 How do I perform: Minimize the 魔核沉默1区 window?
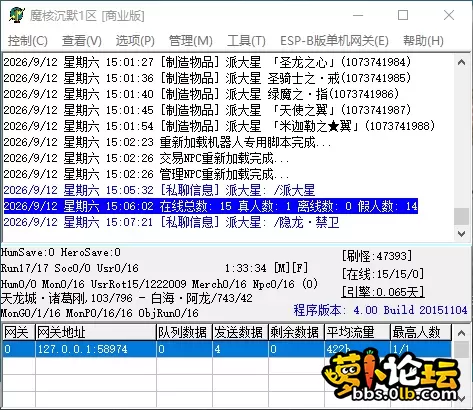[x=358, y=15]
